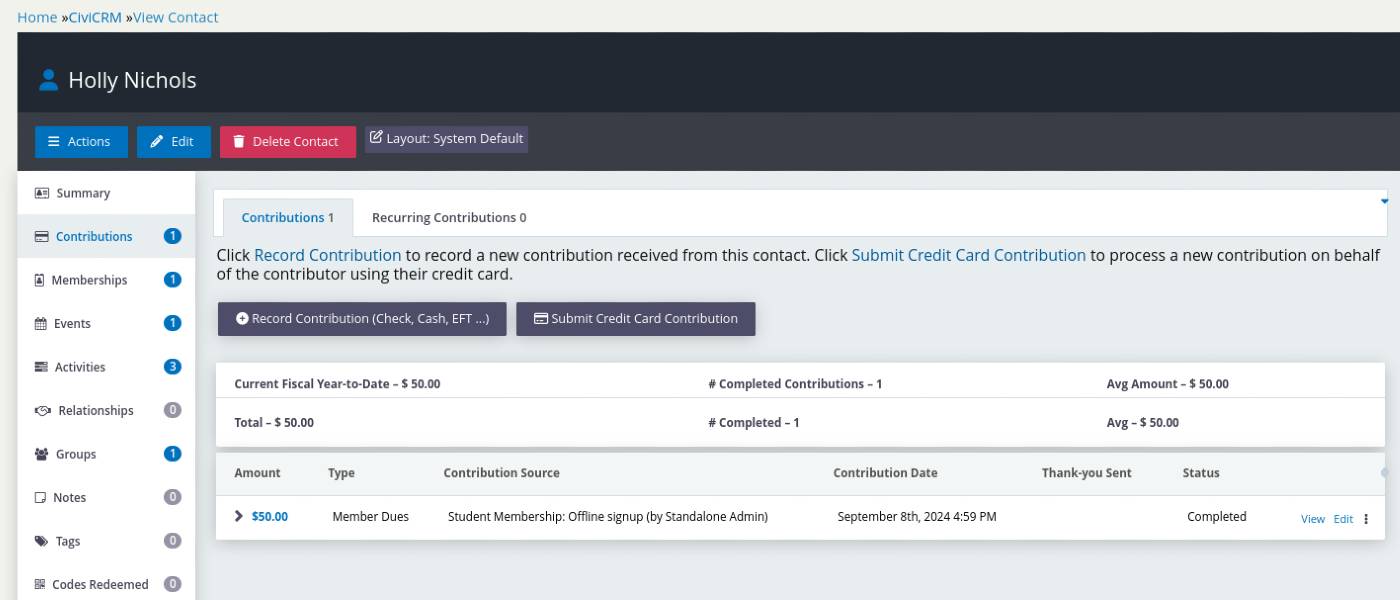Select the Contributions sidebar tab
The height and width of the screenshot is (600, 1400).
[106, 237]
